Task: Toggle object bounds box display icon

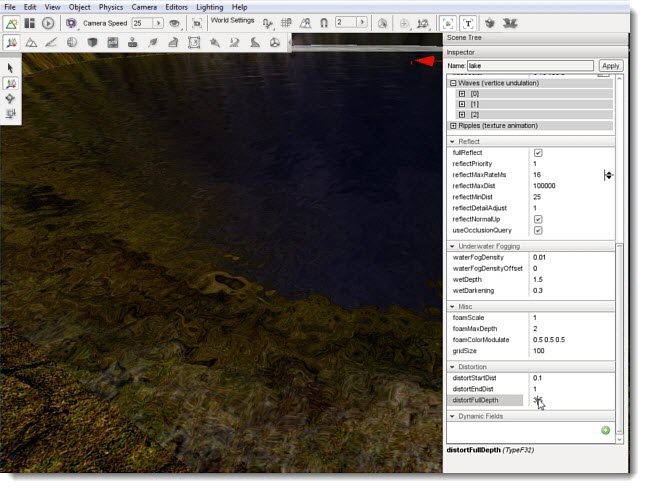Action: [448, 23]
